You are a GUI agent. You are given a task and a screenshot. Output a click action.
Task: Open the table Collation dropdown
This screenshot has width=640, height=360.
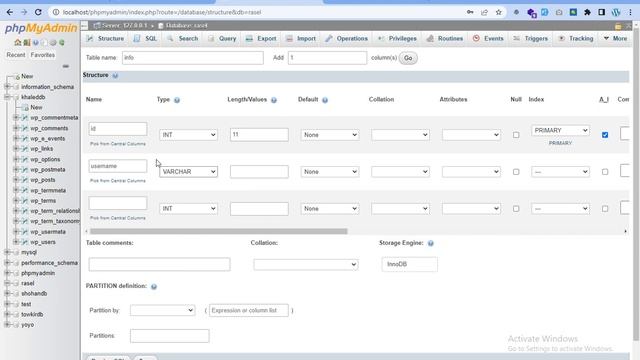(306, 264)
